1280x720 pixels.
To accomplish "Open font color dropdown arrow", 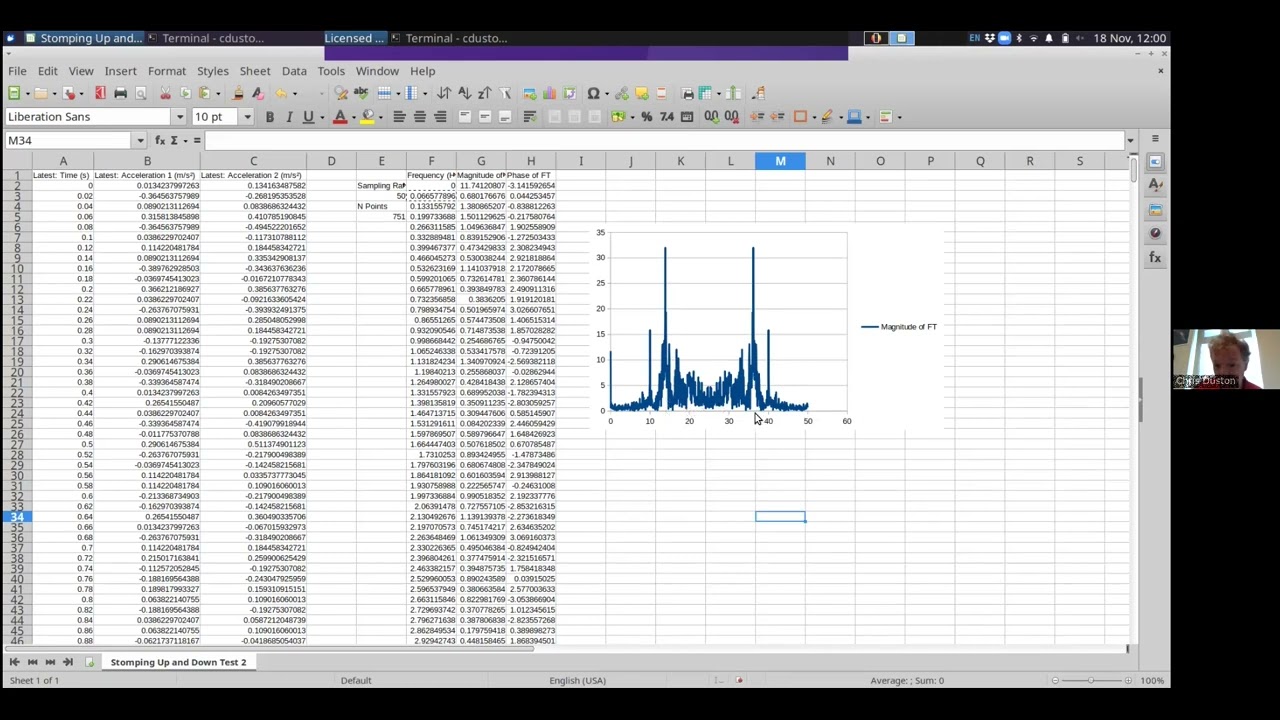I will tap(353, 117).
